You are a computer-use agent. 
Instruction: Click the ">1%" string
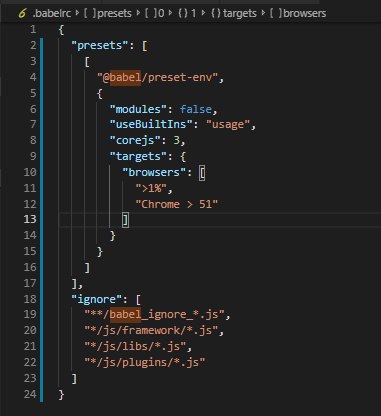pos(151,188)
